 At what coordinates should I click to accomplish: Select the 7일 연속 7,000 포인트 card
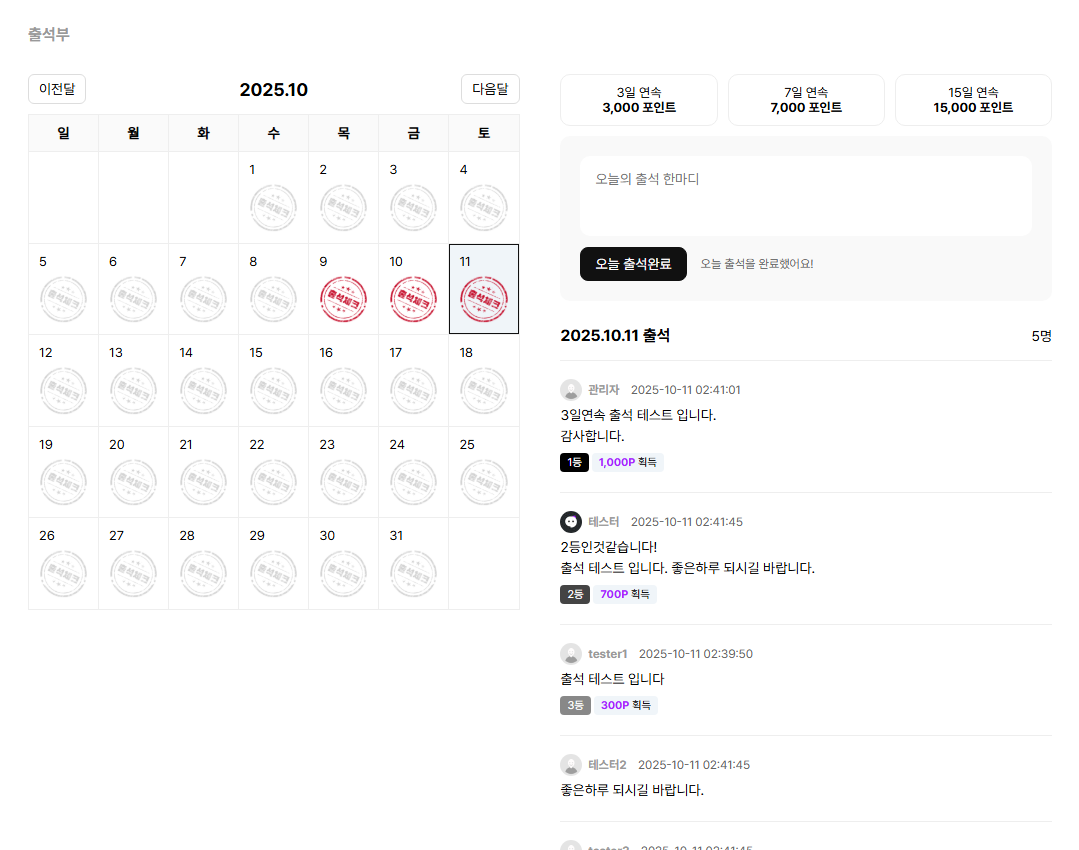tap(806, 100)
